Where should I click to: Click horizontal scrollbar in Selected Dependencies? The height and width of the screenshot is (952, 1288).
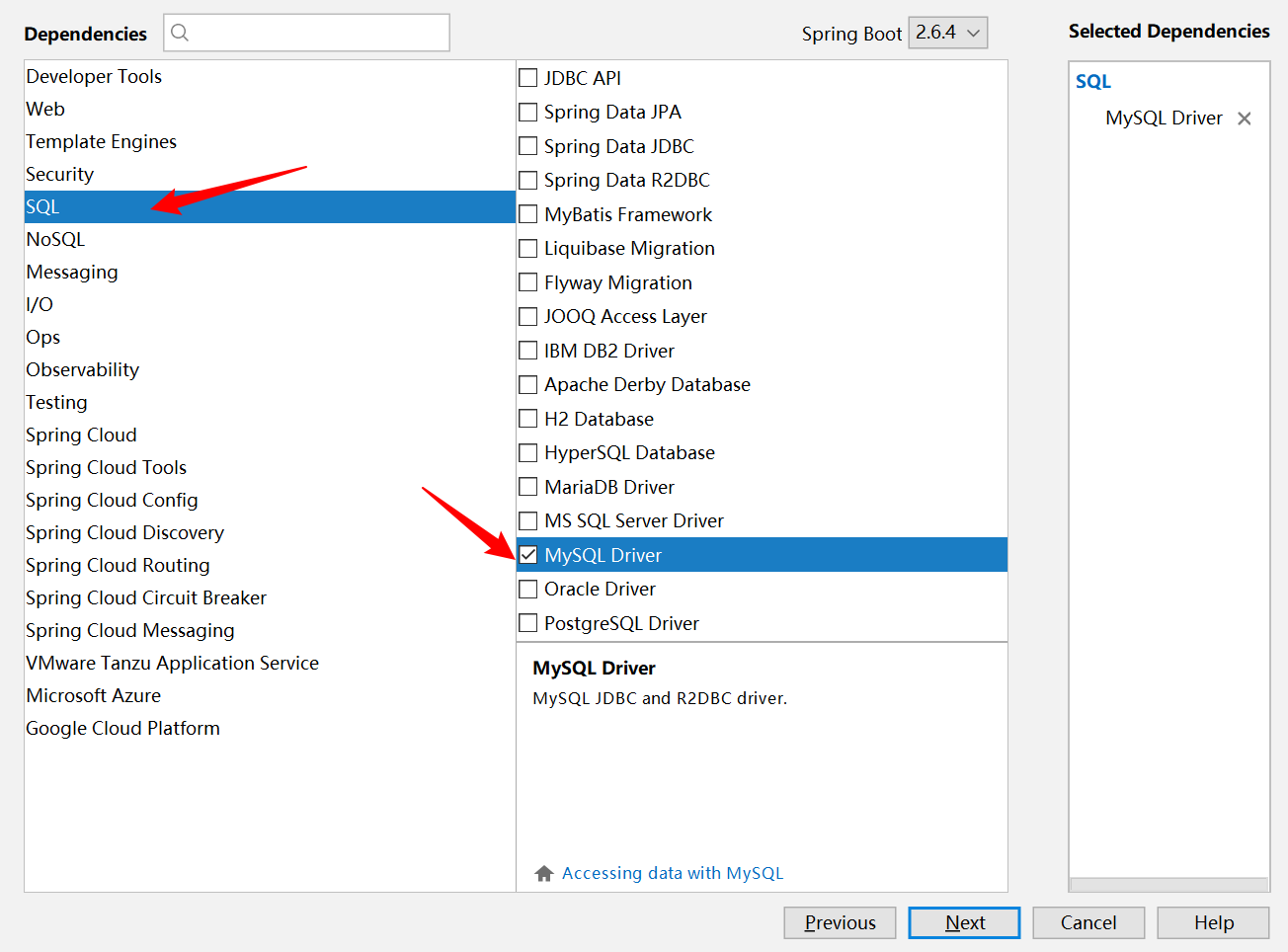[1169, 885]
